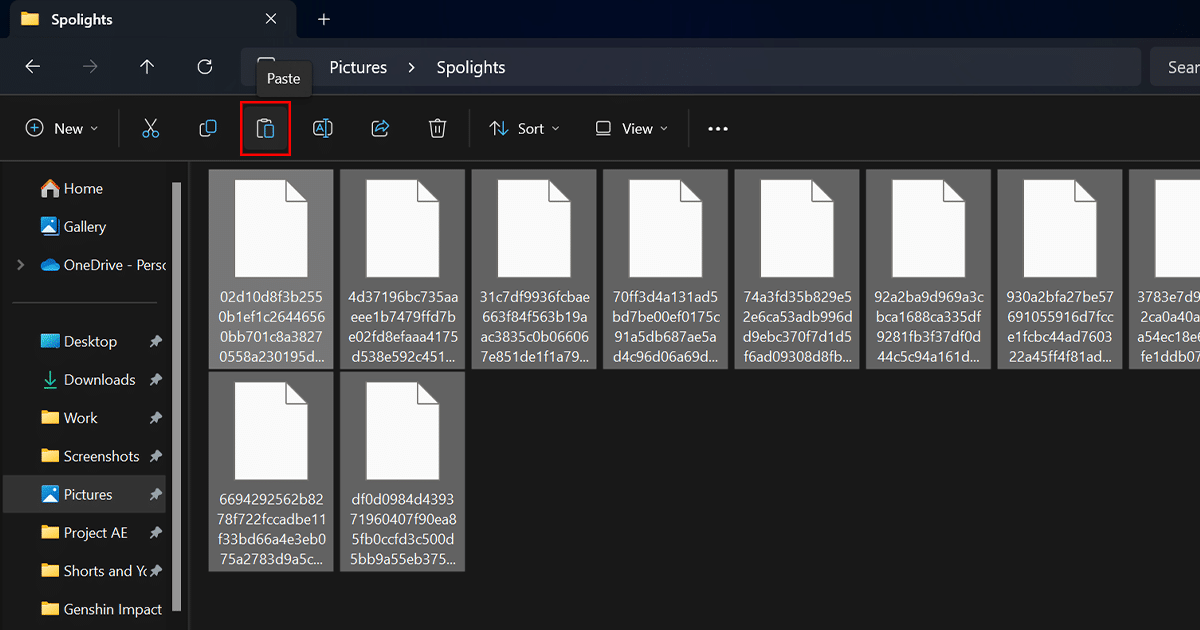Screen dimensions: 1200x630
Task: Share the selected items
Action: click(x=379, y=128)
